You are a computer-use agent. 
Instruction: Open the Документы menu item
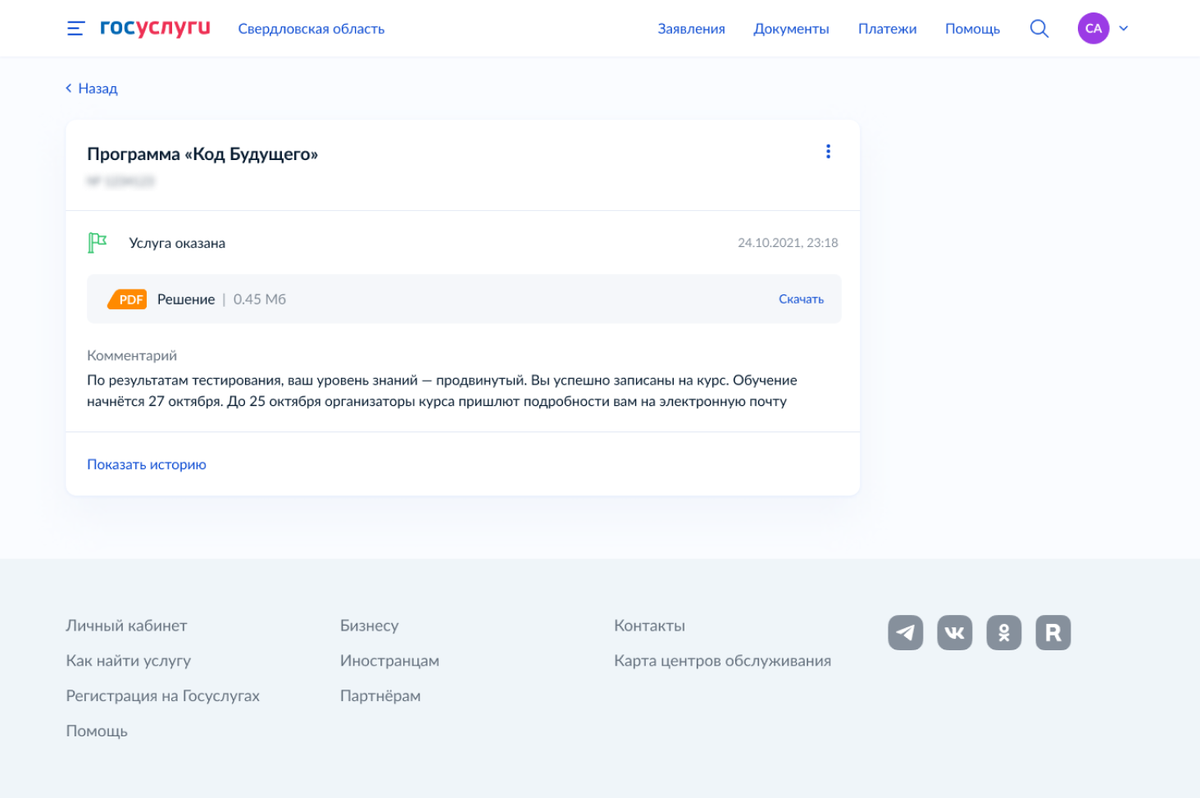tap(791, 29)
